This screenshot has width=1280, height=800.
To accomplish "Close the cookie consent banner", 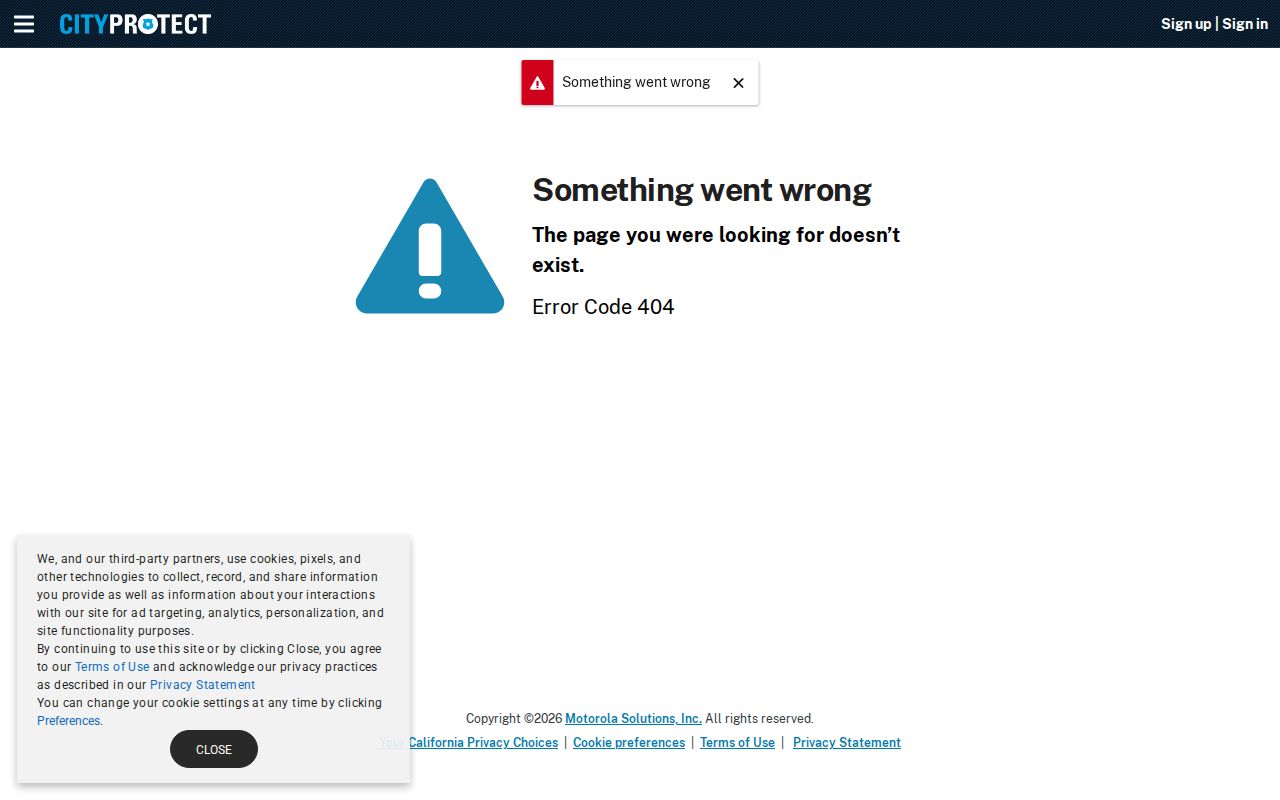I will [214, 749].
